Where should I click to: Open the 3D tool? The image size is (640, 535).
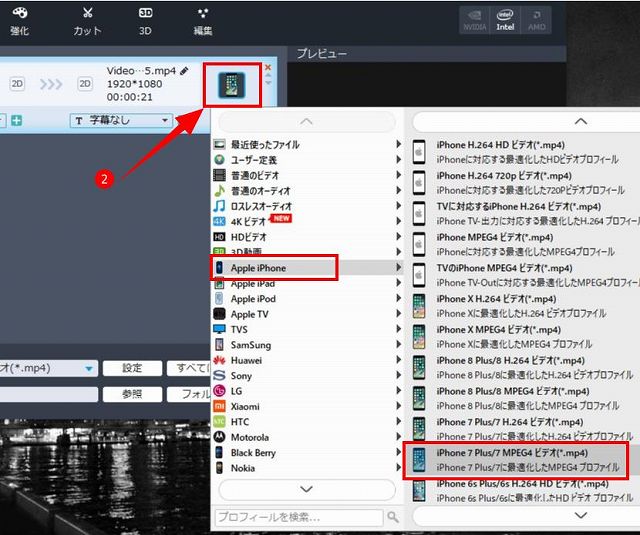point(145,21)
